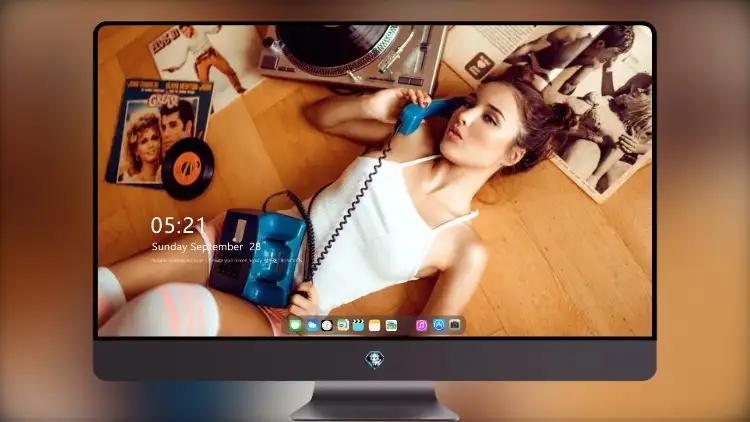
Task: Launch the clapperboard video app in dock
Action: tap(358, 325)
